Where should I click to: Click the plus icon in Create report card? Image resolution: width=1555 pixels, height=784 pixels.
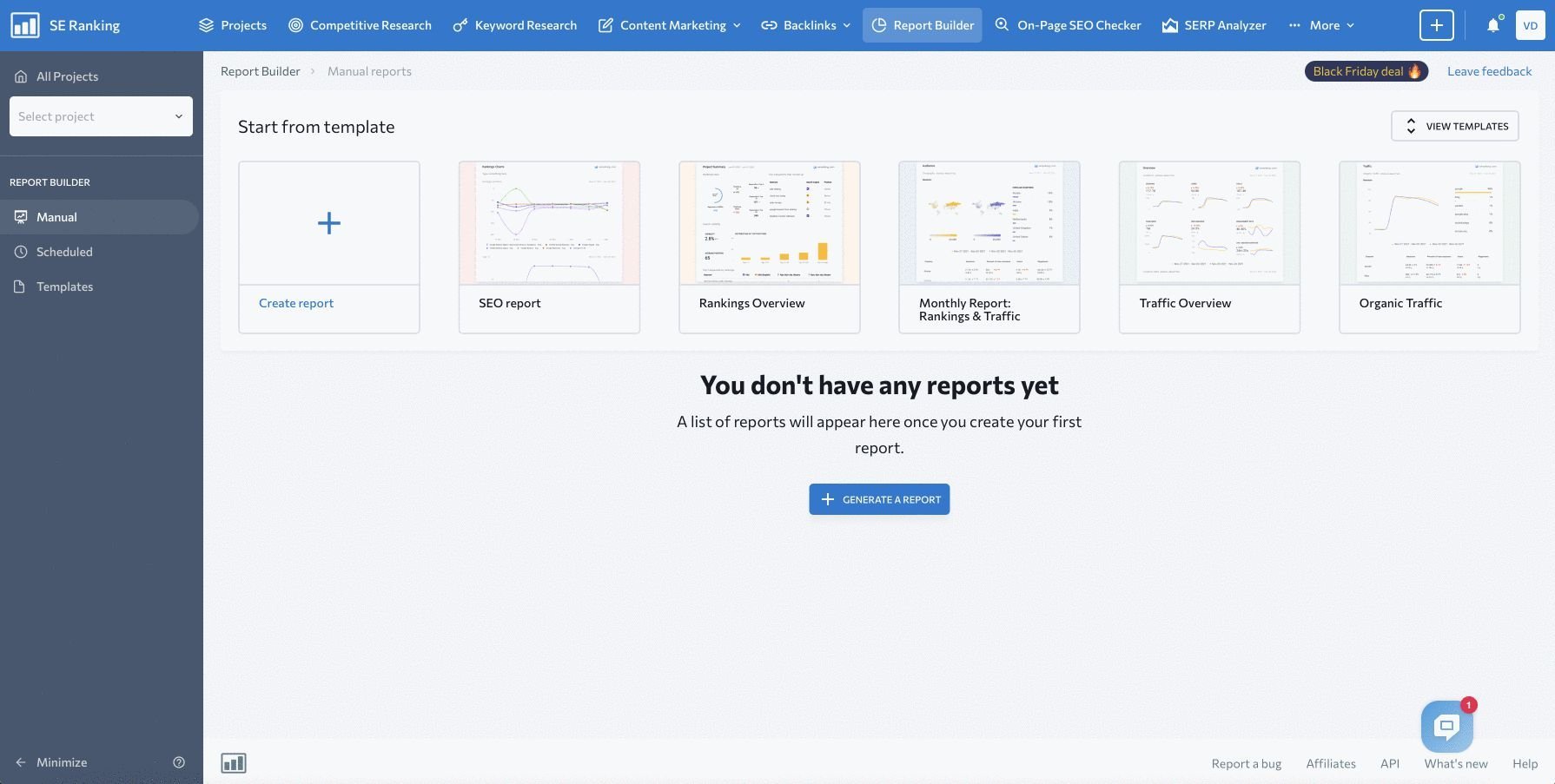tap(329, 223)
